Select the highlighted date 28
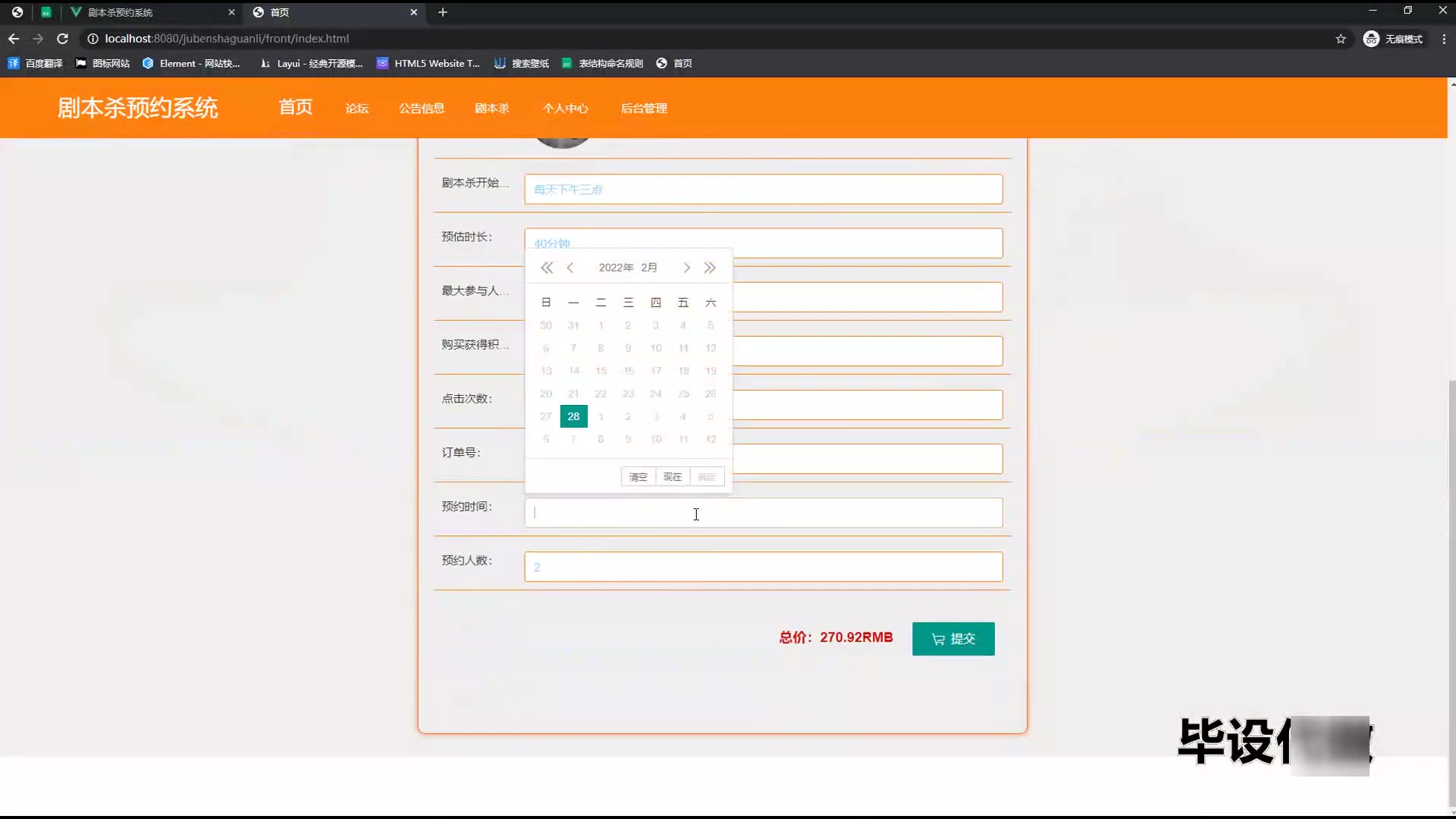 pos(573,416)
